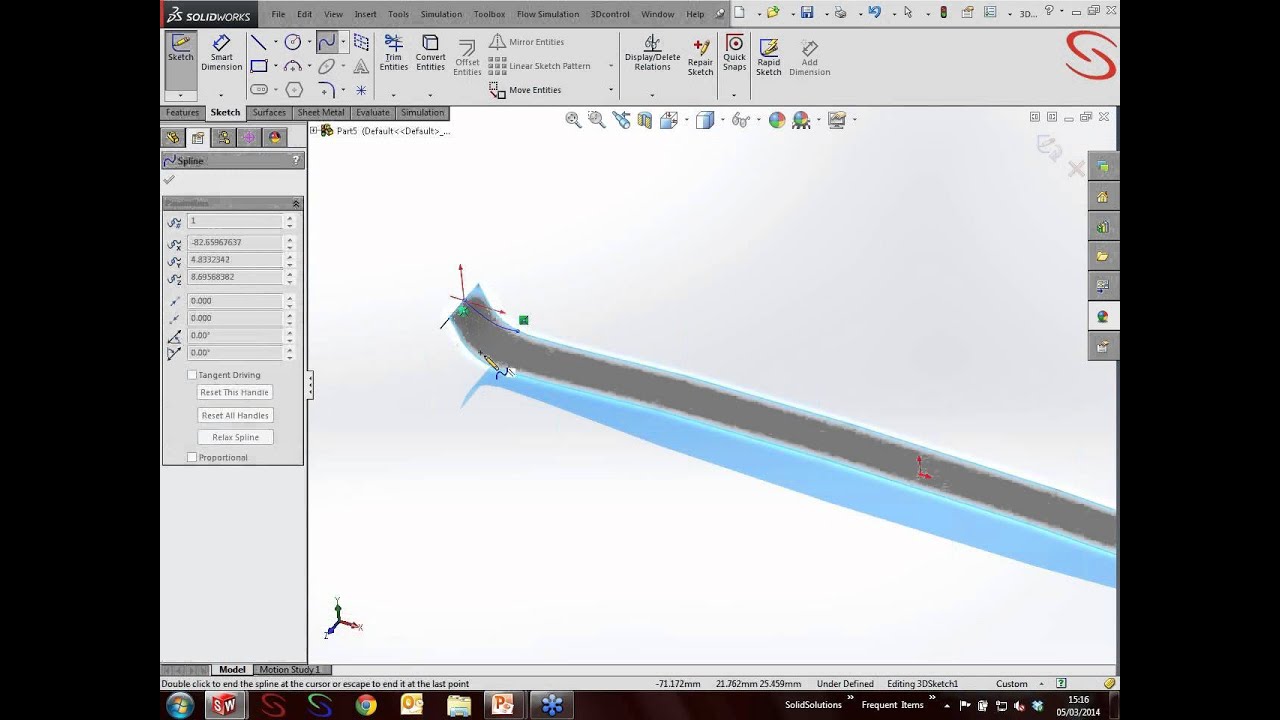Enable the Tangent Driving checkbox
The height and width of the screenshot is (720, 1280).
coord(192,375)
